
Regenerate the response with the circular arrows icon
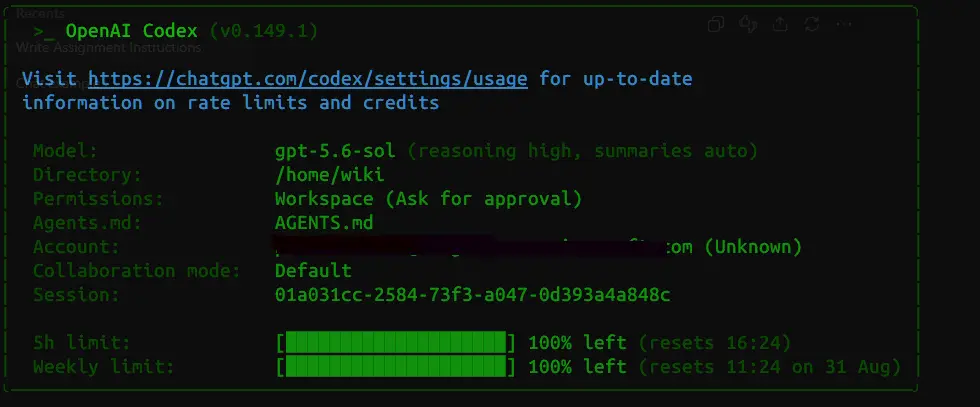[x=812, y=24]
